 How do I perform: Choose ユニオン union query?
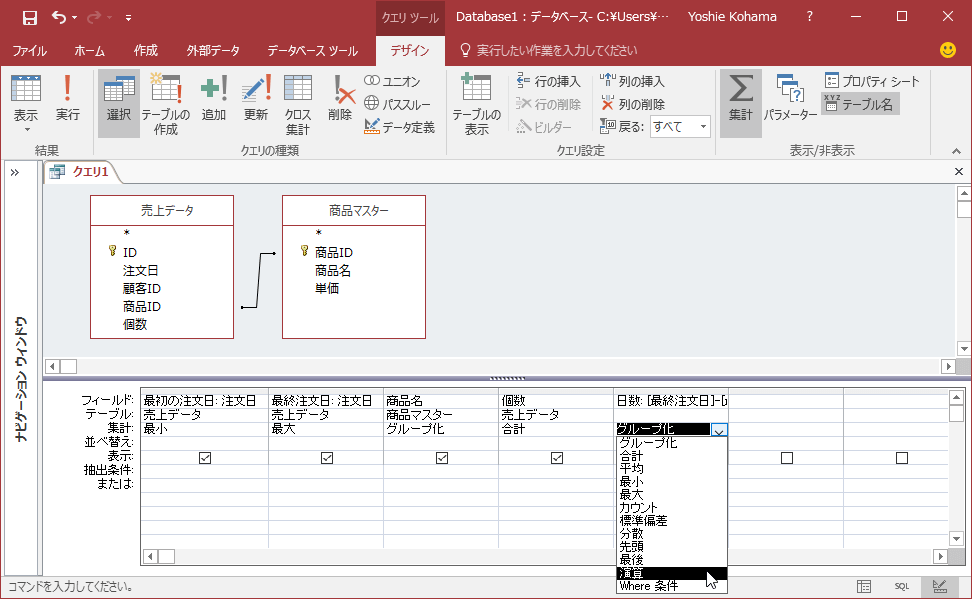point(392,81)
